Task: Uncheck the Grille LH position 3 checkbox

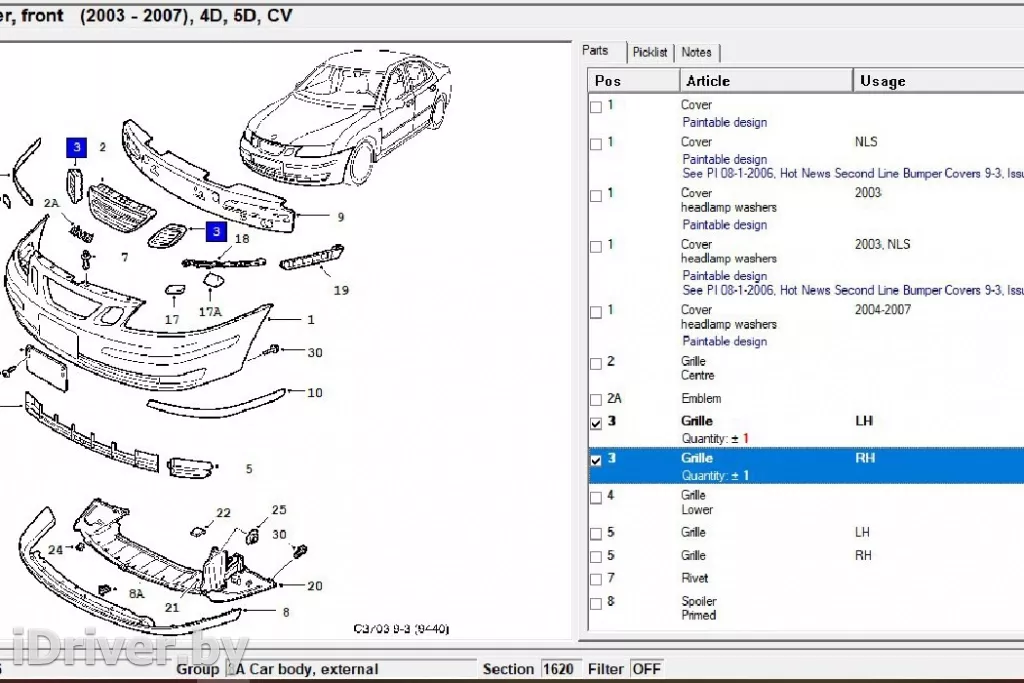Action: 596,423
